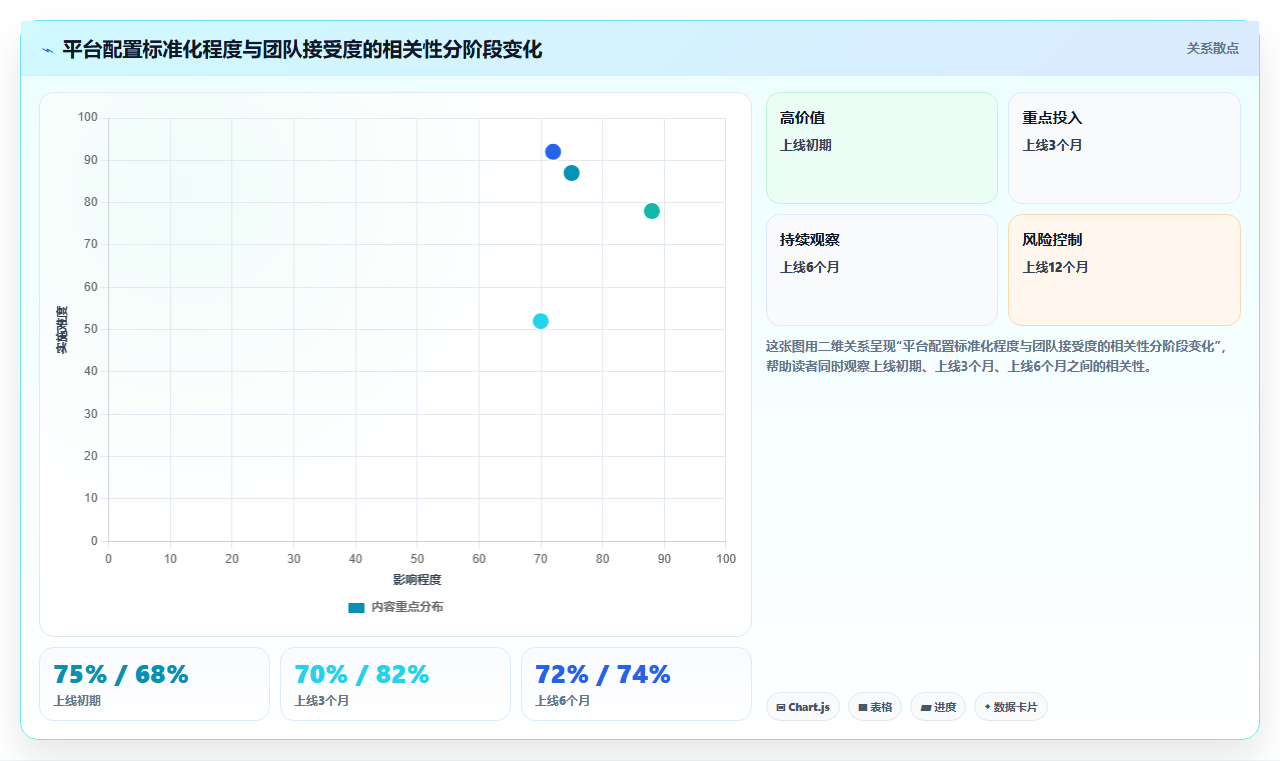Click 上线6个月 in 持续观察 card
This screenshot has width=1280, height=761.
pos(810,267)
